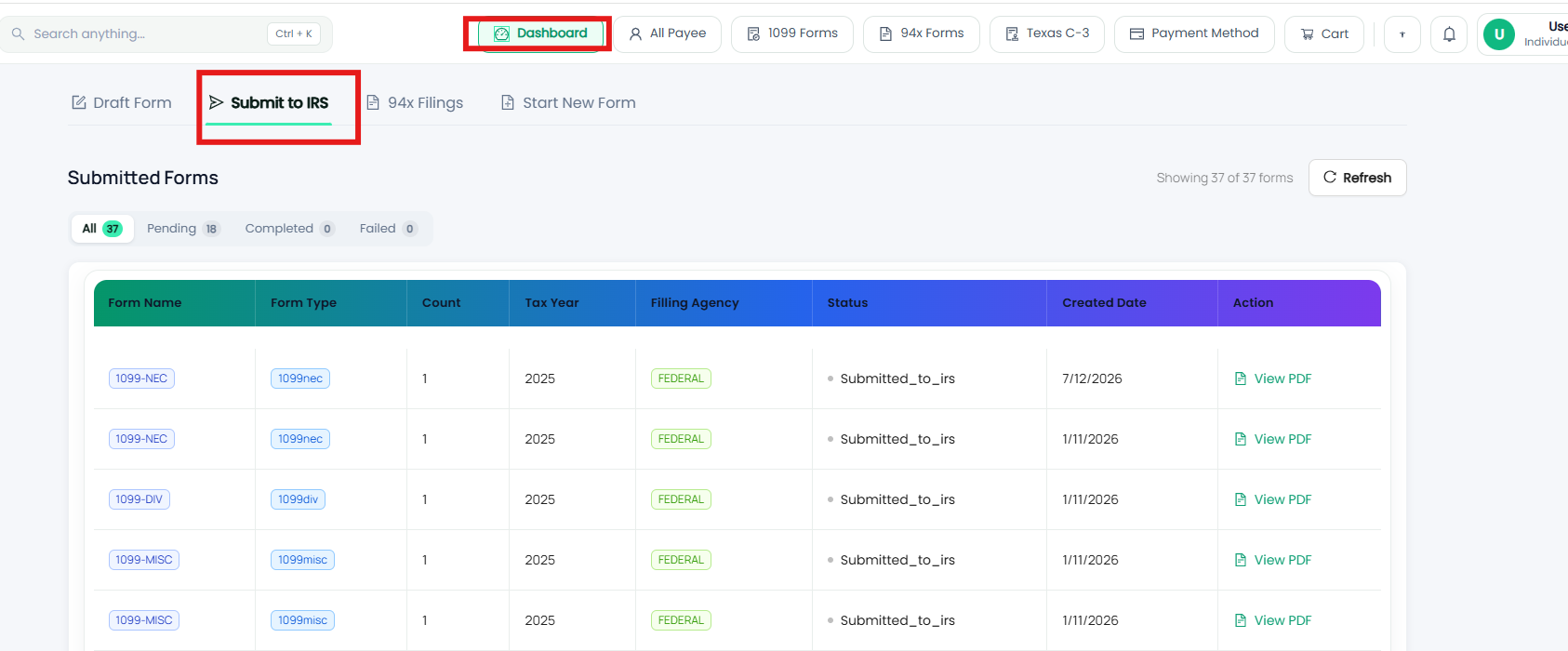Show All 37 submitted forms filter
Image resolution: width=1568 pixels, height=651 pixels.
point(102,229)
